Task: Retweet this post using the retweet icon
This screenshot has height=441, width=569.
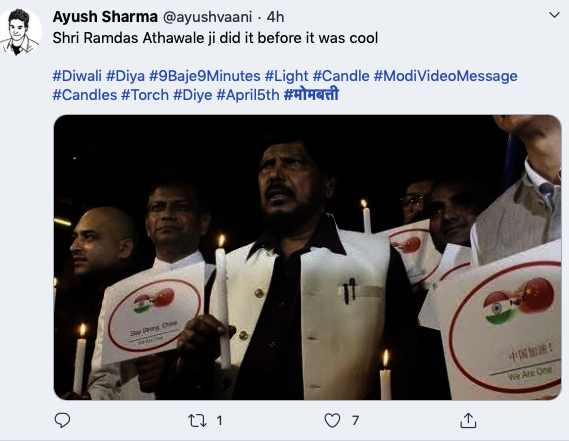Action: point(197,421)
